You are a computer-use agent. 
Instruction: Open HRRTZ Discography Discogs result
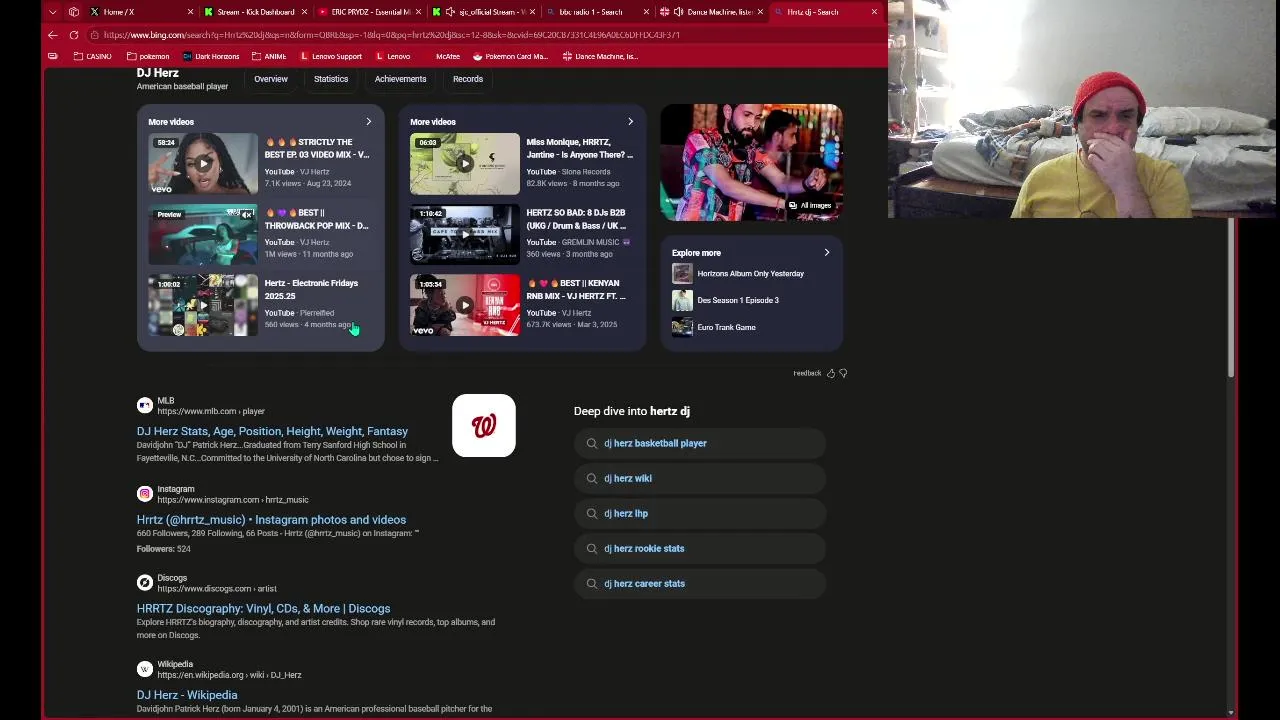263,609
